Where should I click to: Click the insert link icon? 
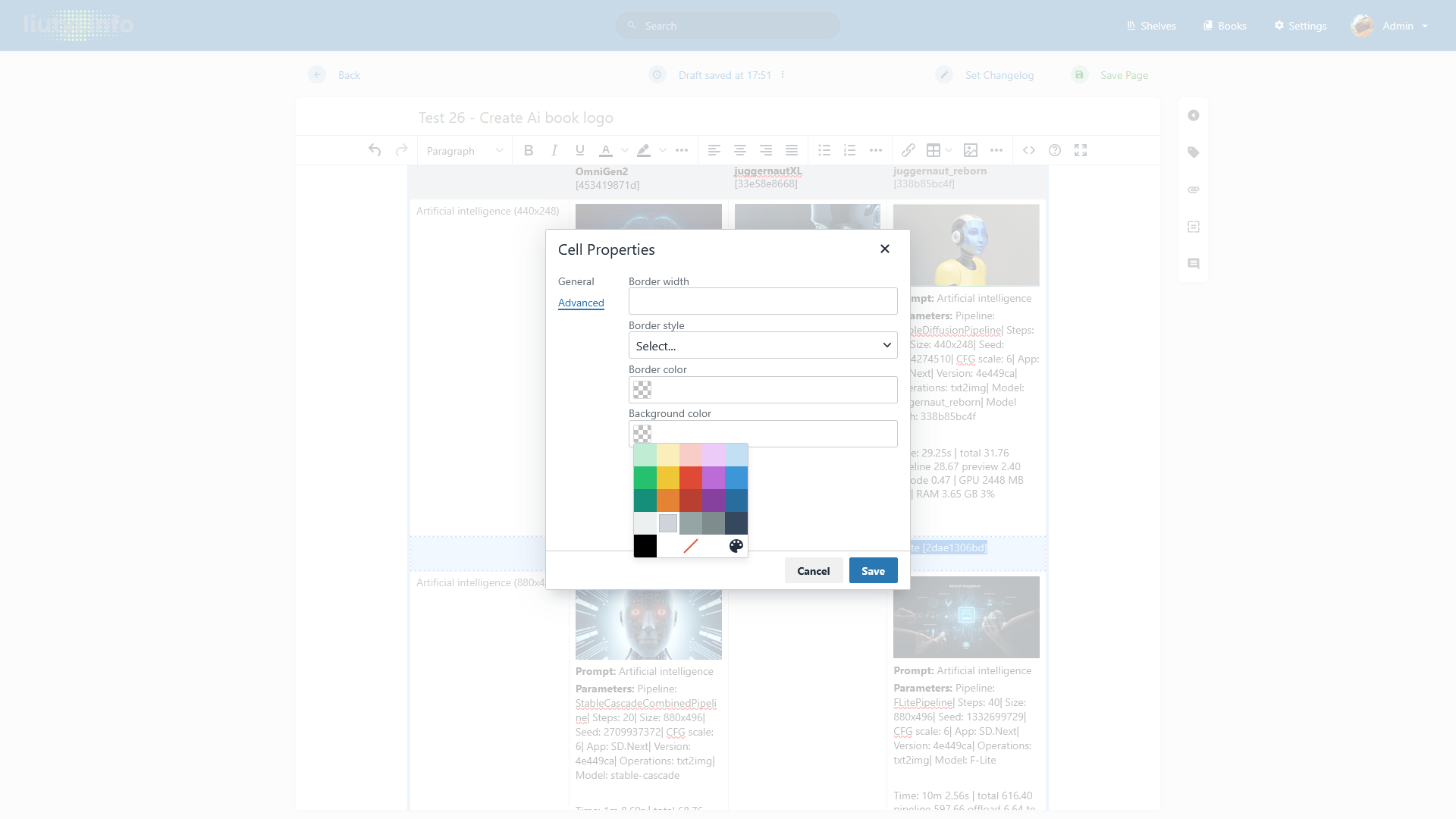(908, 150)
